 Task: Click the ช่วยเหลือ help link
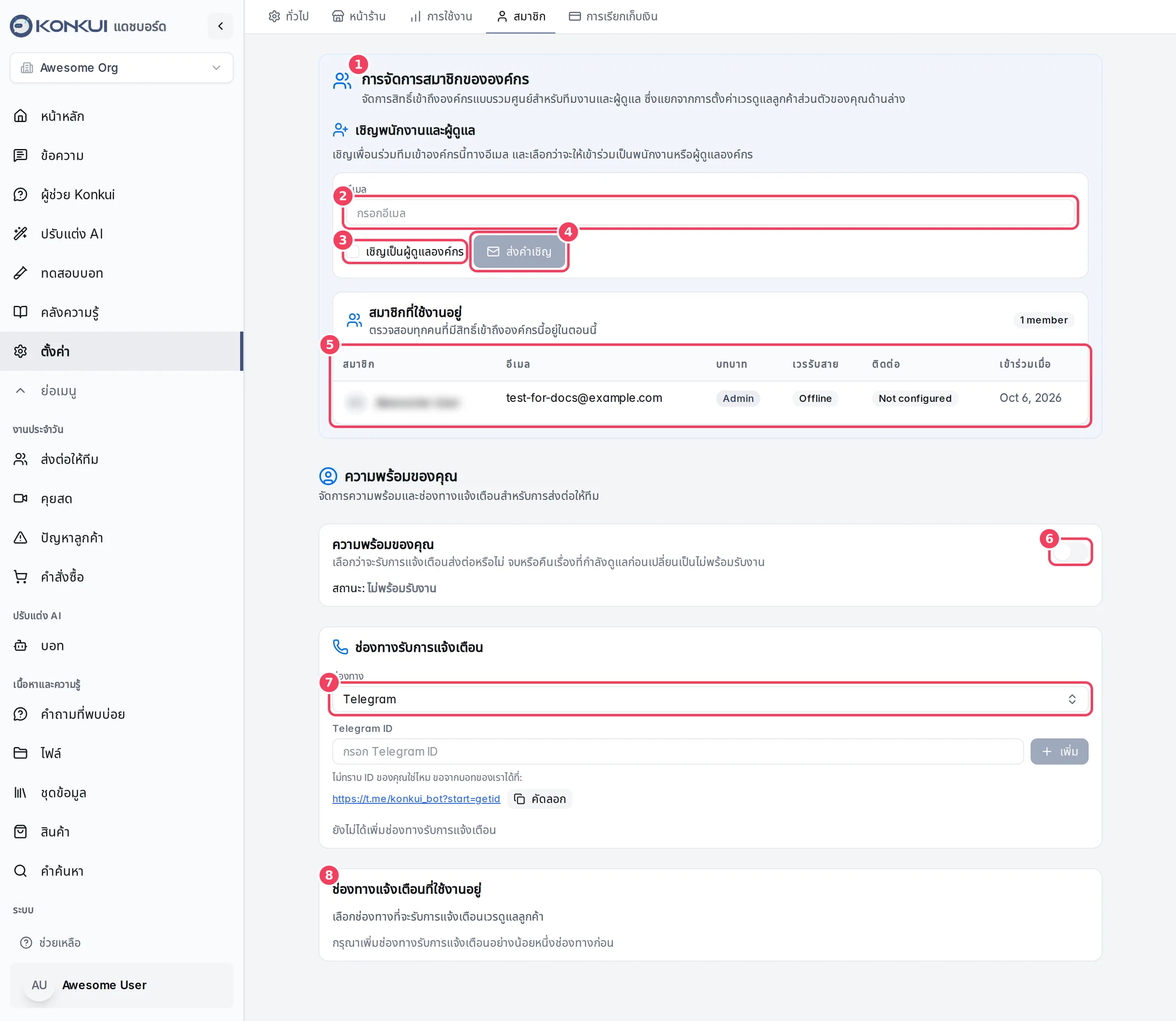coord(50,943)
